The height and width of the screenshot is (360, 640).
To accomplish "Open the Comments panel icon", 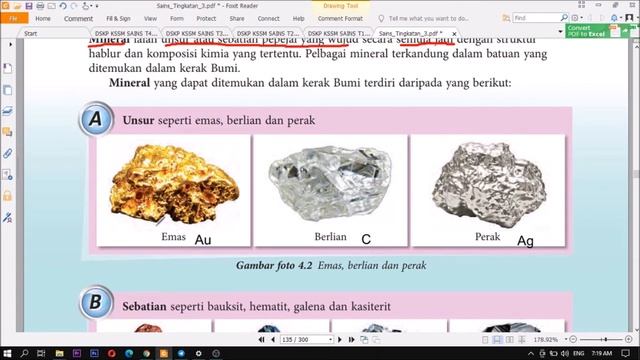I will coord(7,132).
